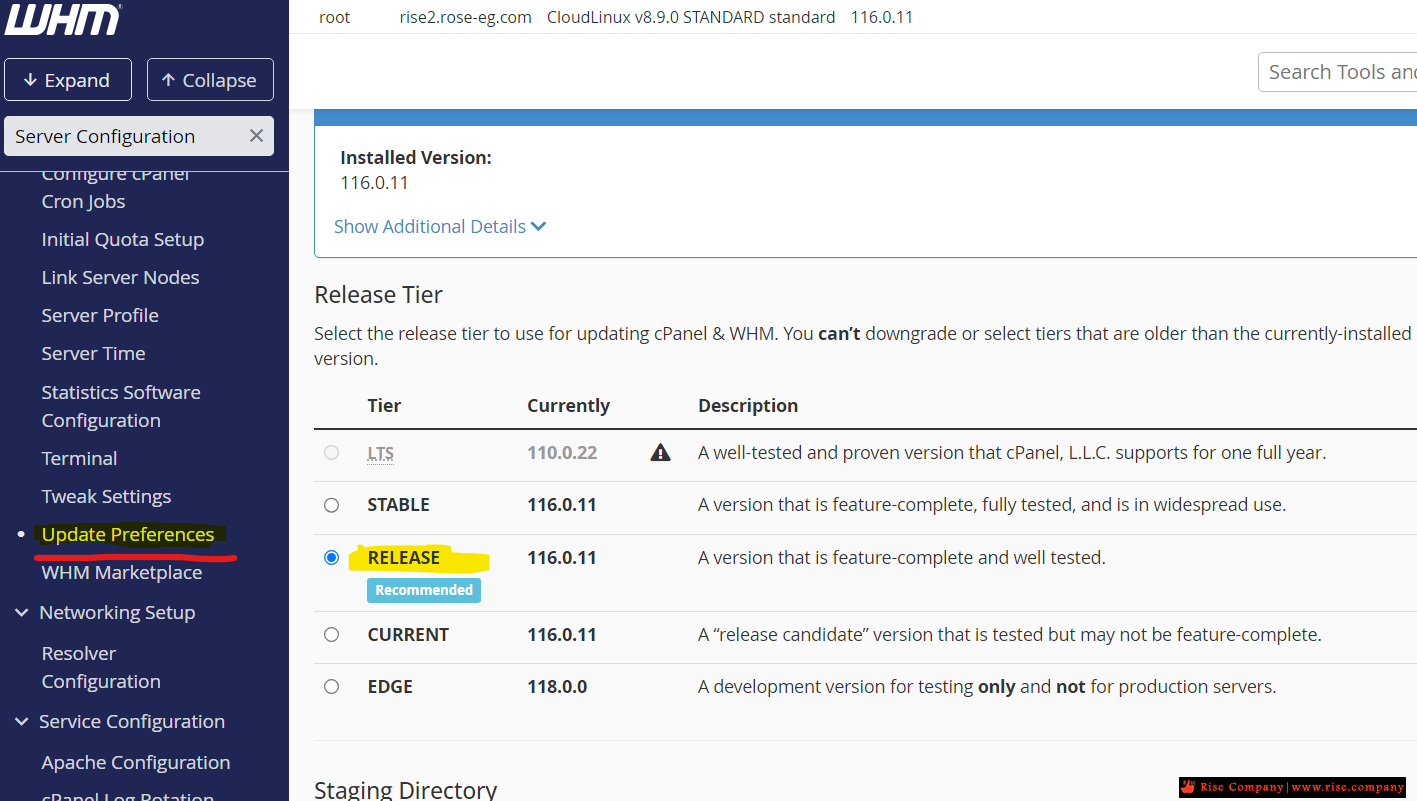Click the hostname rise2.rose-eg.com

(x=465, y=17)
